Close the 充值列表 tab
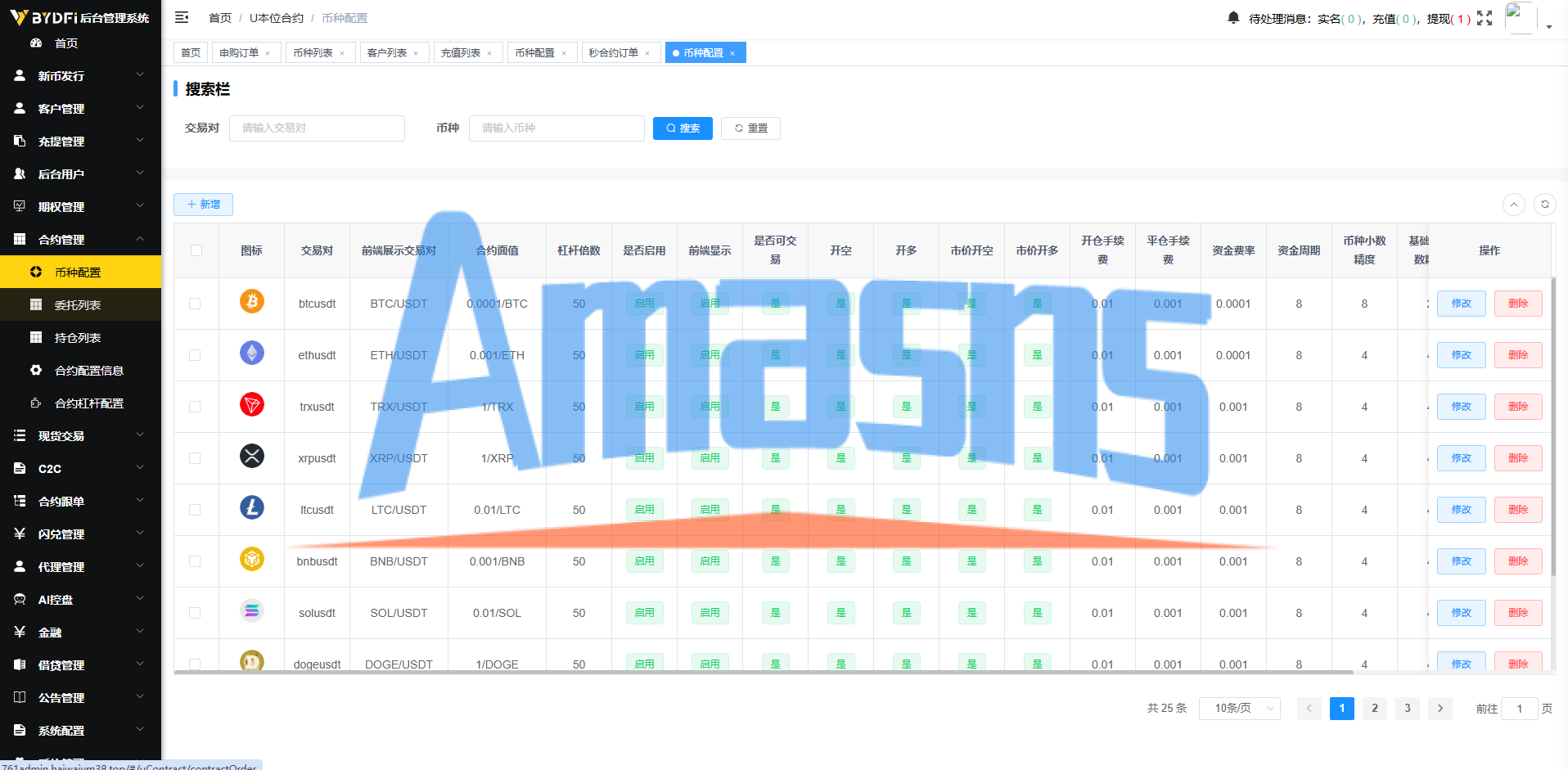The image size is (1568, 770). [x=489, y=53]
